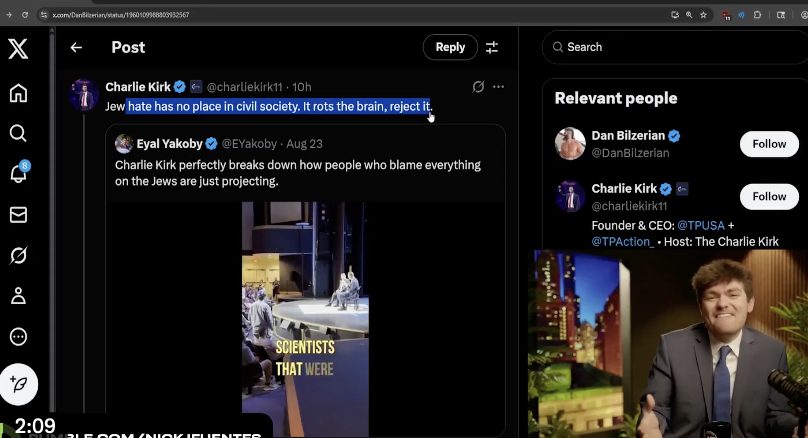
Task: Open the @TPAction_ link
Action: (622, 242)
